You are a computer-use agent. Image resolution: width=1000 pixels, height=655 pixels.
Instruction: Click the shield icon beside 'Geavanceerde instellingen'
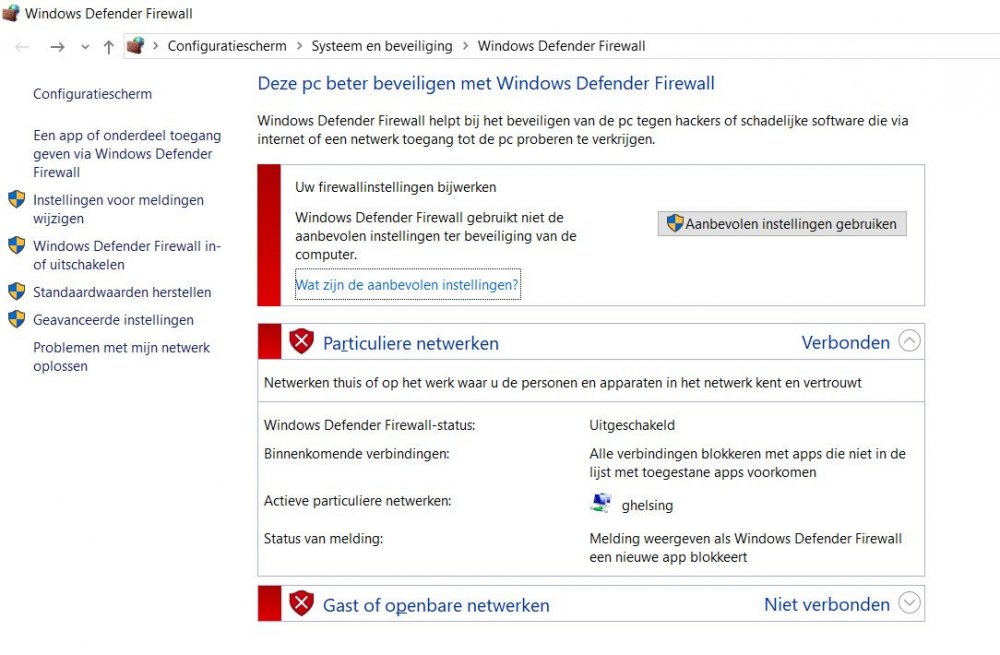(18, 319)
